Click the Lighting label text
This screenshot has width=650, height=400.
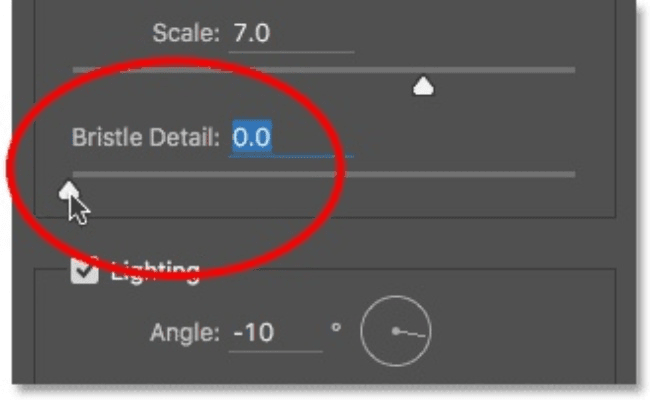155,270
